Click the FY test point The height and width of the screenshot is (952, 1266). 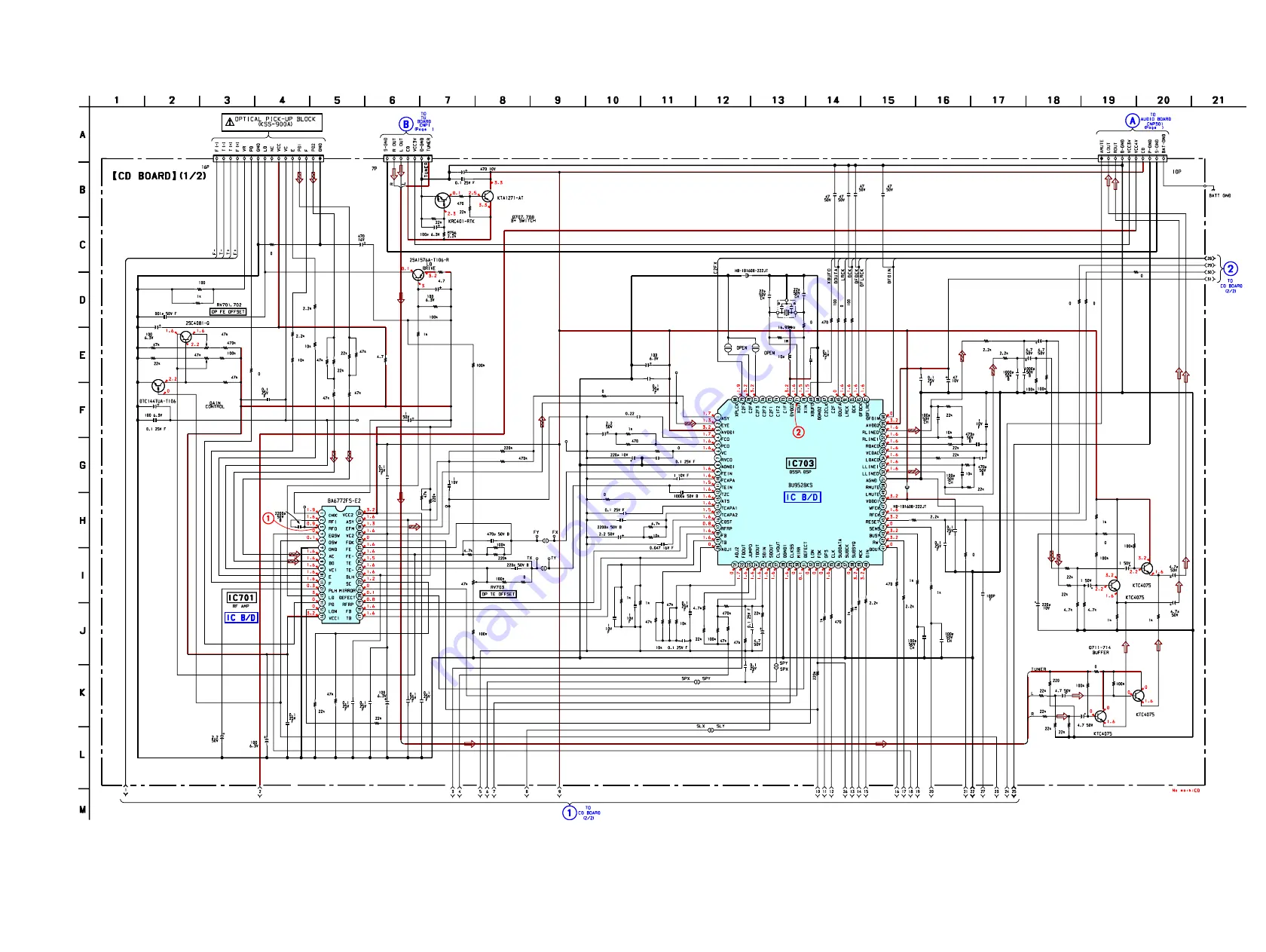(x=537, y=537)
